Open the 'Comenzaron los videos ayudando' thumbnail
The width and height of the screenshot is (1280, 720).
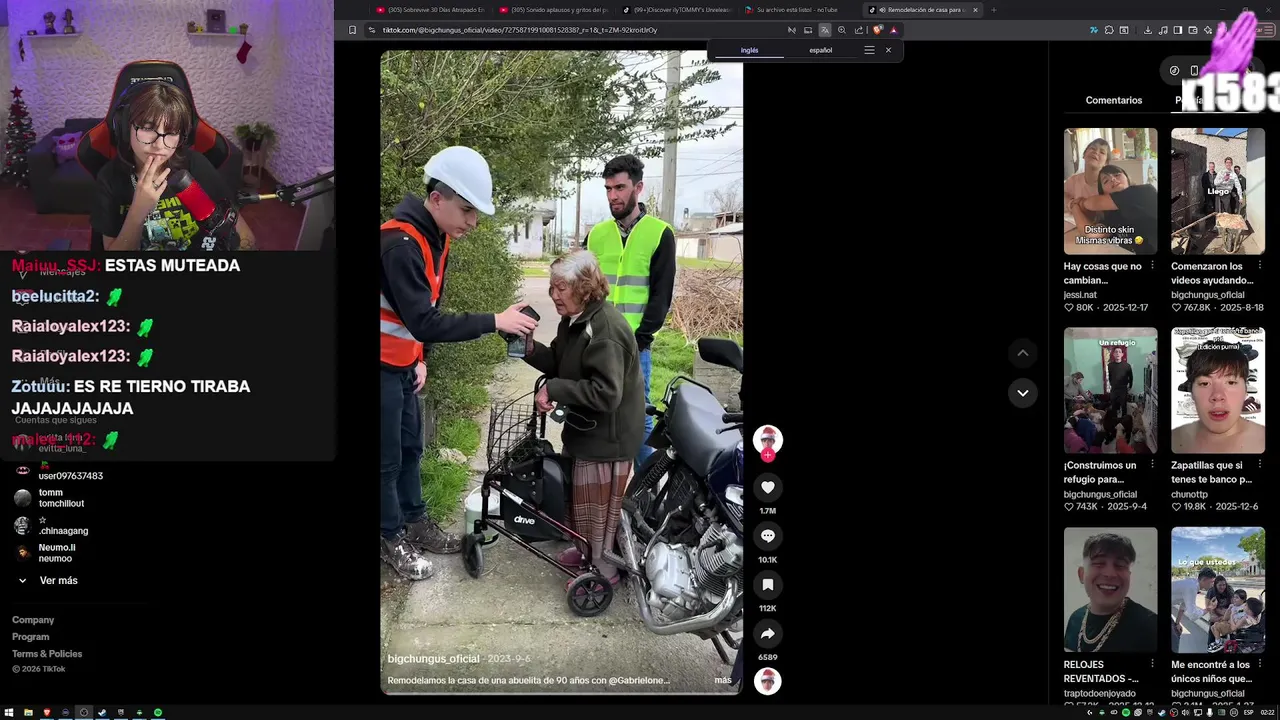click(x=1217, y=191)
